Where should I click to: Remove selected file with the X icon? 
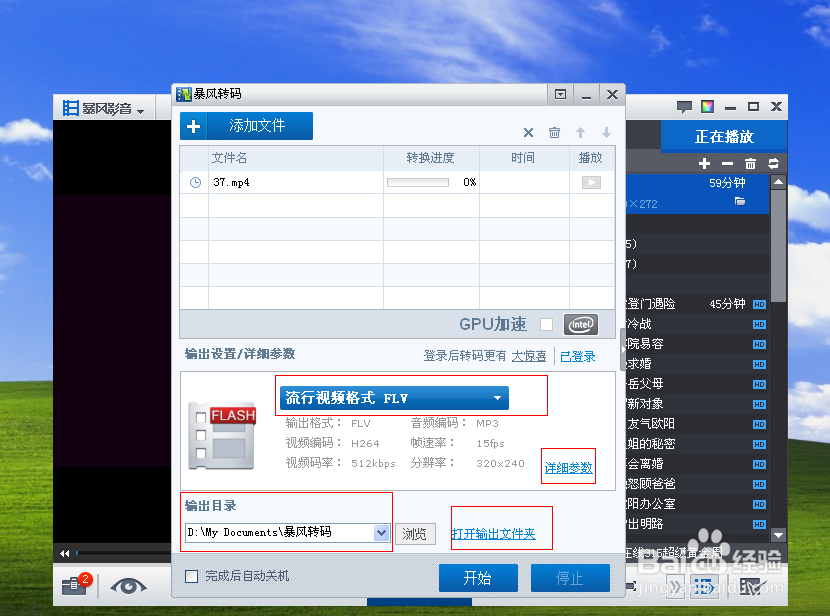[528, 132]
